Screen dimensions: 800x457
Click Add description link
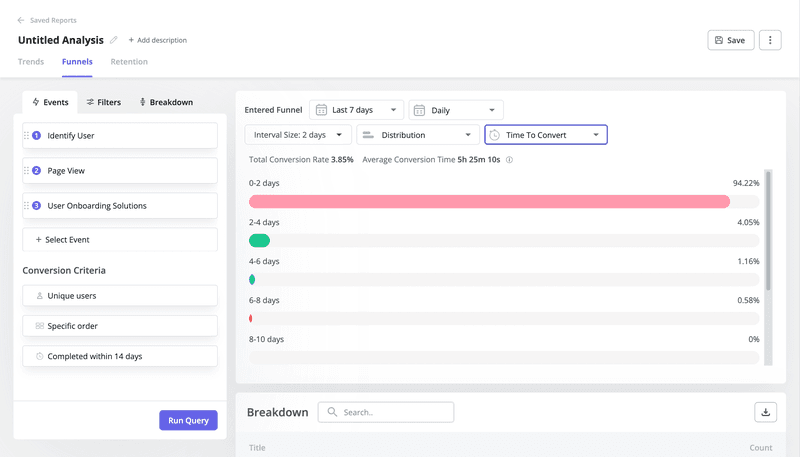coord(162,40)
